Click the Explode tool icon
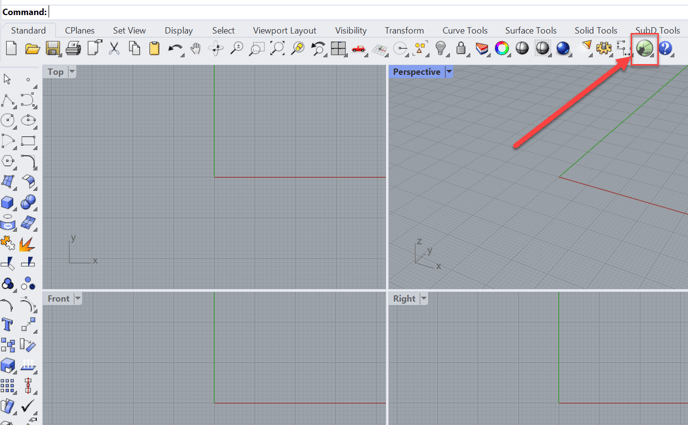Image resolution: width=688 pixels, height=425 pixels. (x=27, y=243)
